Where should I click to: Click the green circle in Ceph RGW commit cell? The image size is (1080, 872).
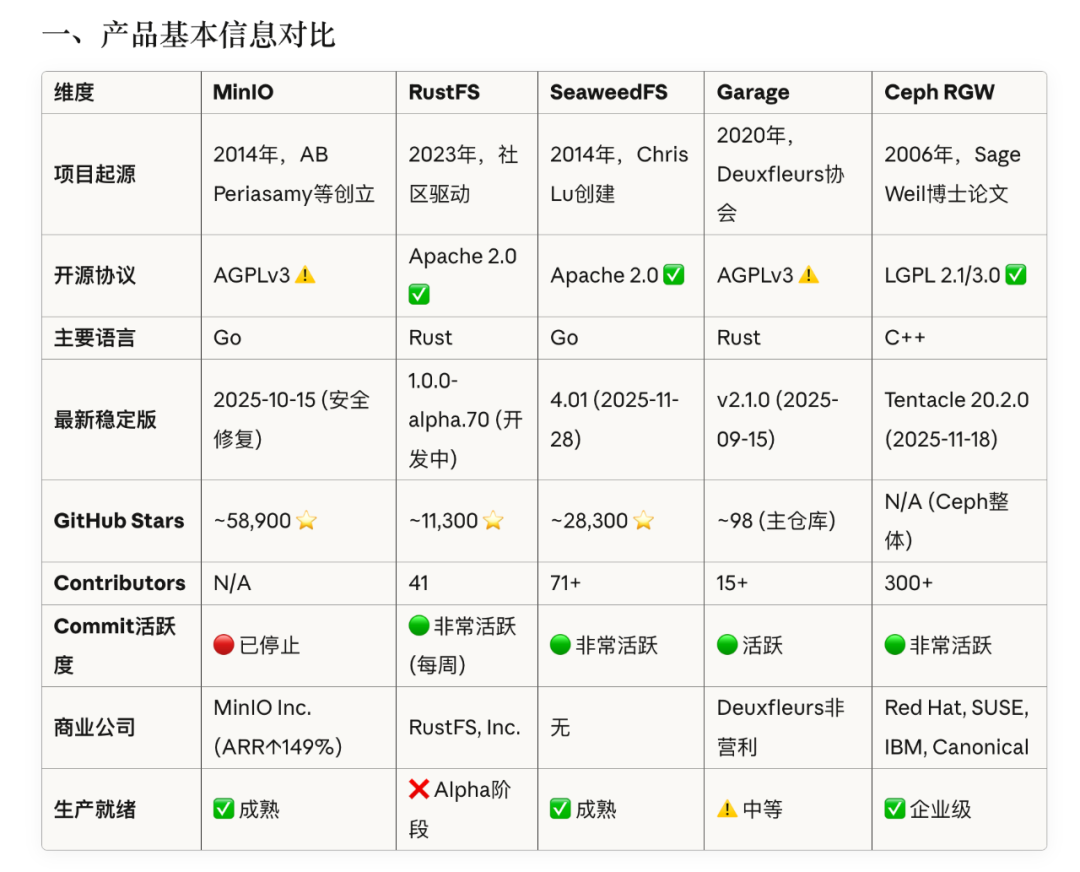pyautogui.click(x=895, y=645)
